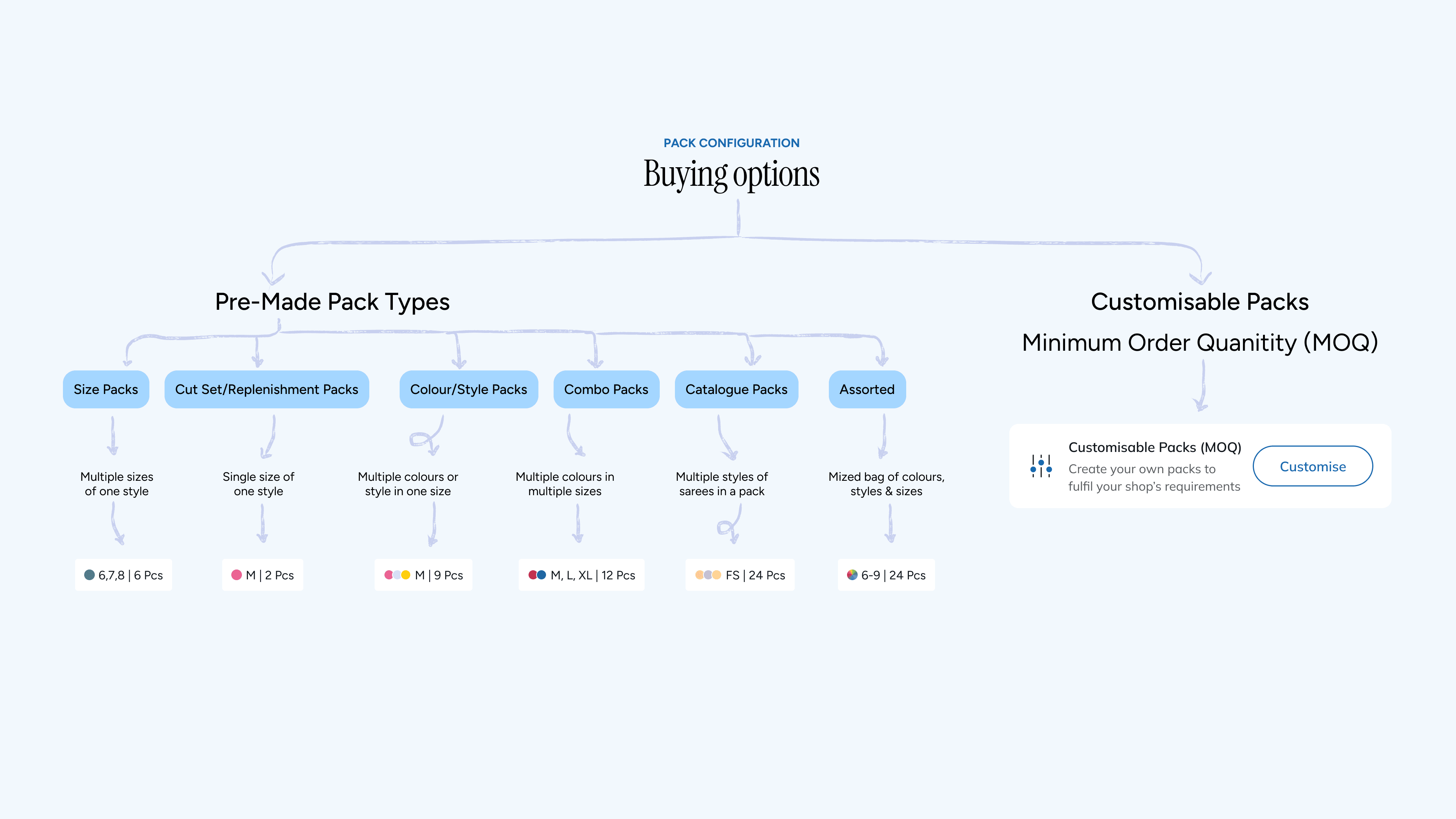Click the grey-blue dot on 6,7,8 chip
The width and height of the screenshot is (1456, 819).
[x=89, y=575]
